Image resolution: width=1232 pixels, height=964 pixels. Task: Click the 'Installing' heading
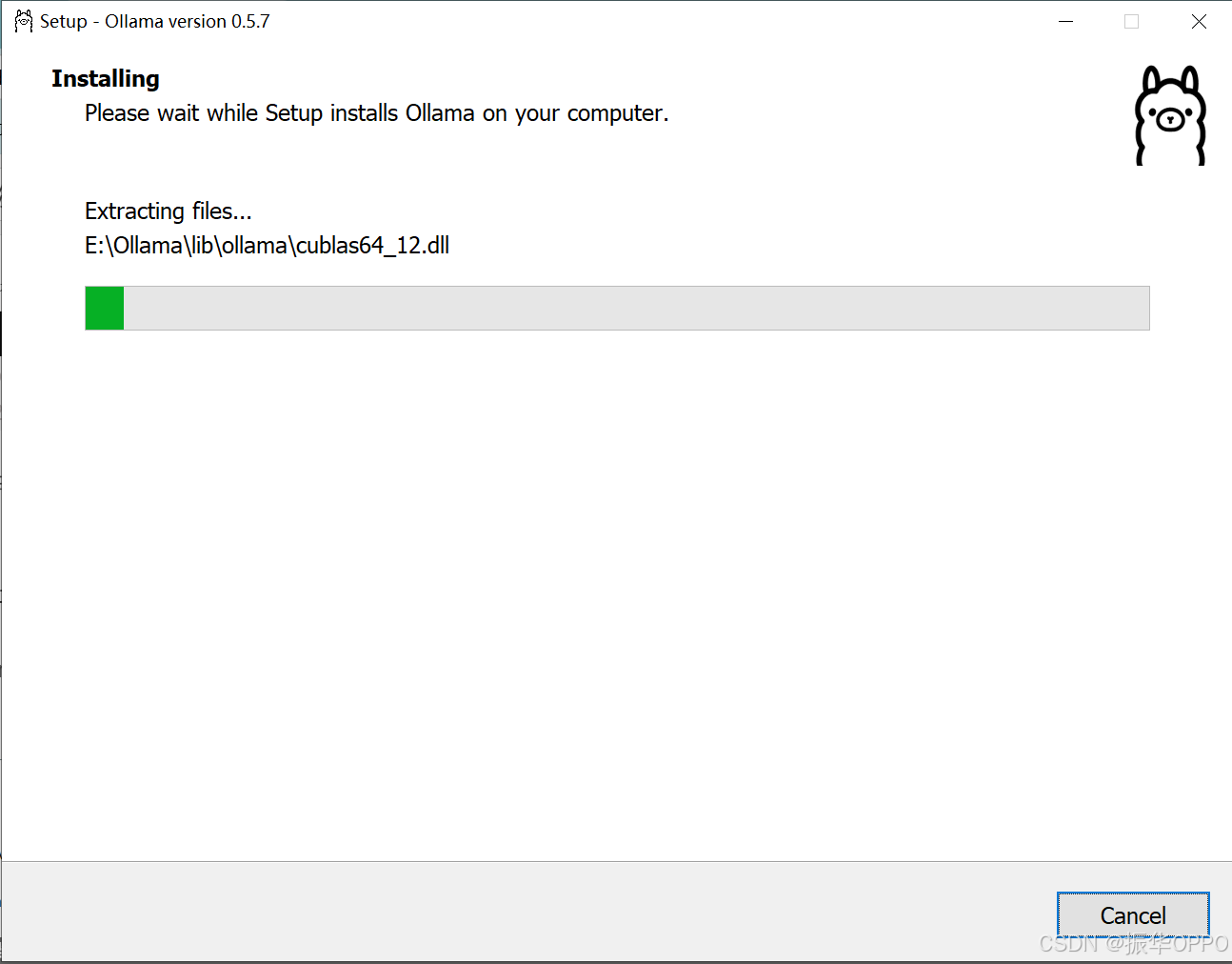click(106, 79)
